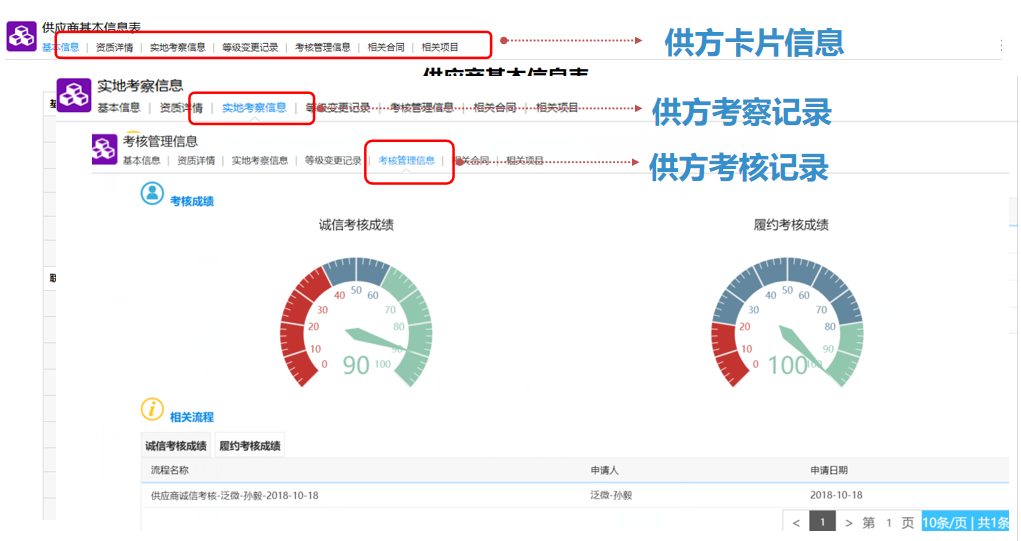Click purple cube icon beside 实地考察信息 title

pyautogui.click(x=73, y=95)
